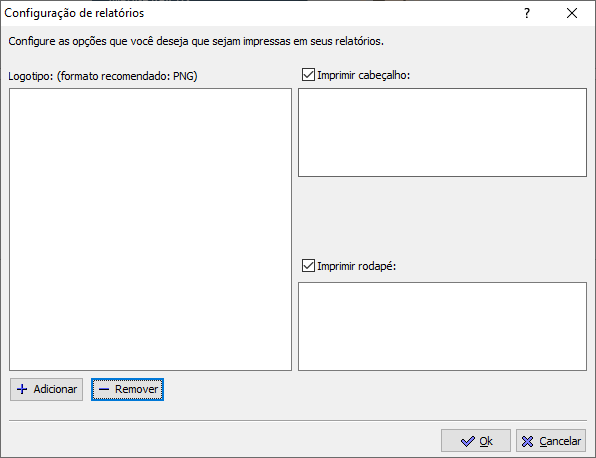The width and height of the screenshot is (596, 458).
Task: Click the Logotipo format label
Action: 103,76
